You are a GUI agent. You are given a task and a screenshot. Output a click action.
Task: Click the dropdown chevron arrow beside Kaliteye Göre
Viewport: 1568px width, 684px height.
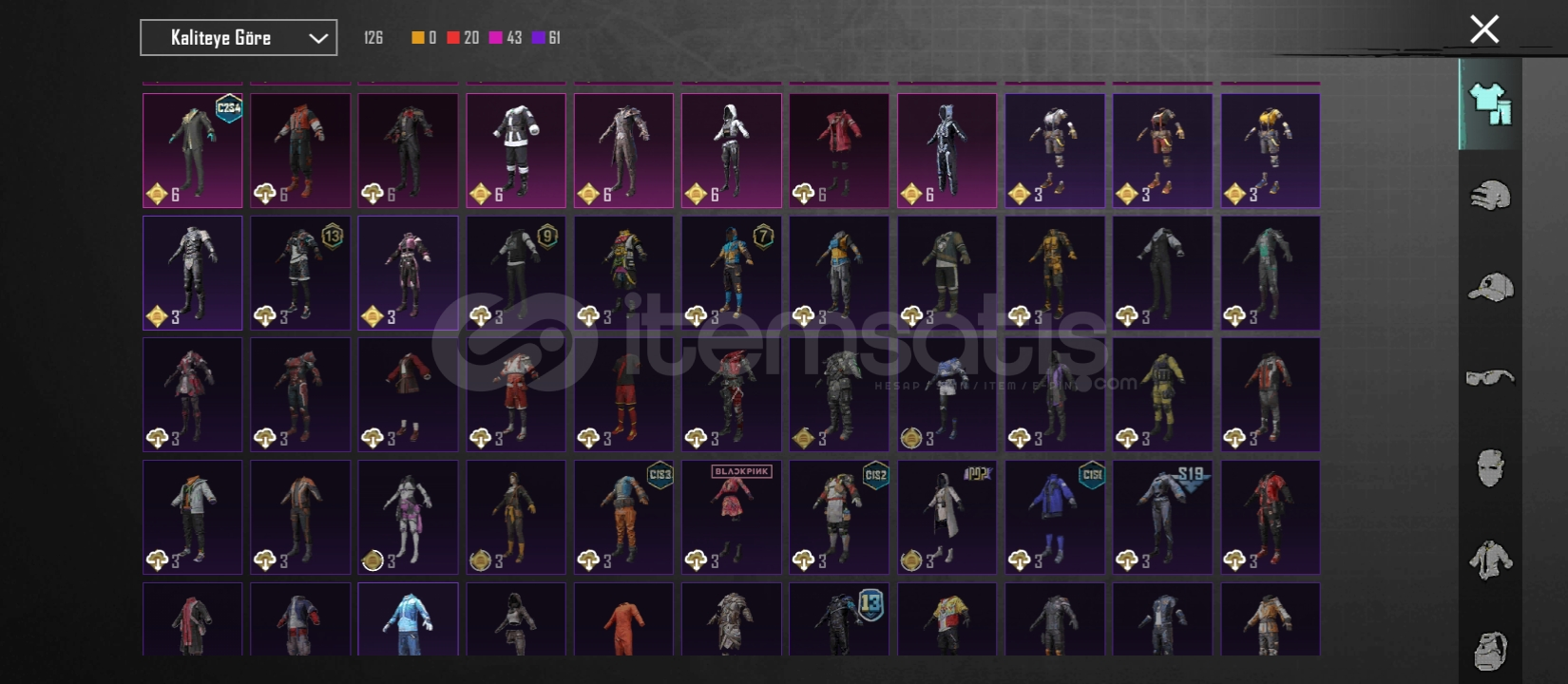[318, 38]
